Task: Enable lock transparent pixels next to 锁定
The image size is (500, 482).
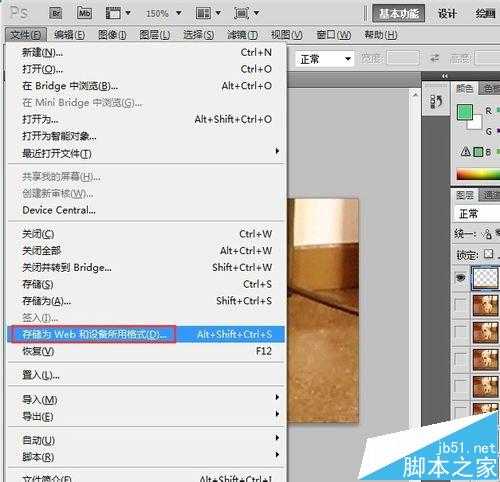Action: (x=488, y=254)
